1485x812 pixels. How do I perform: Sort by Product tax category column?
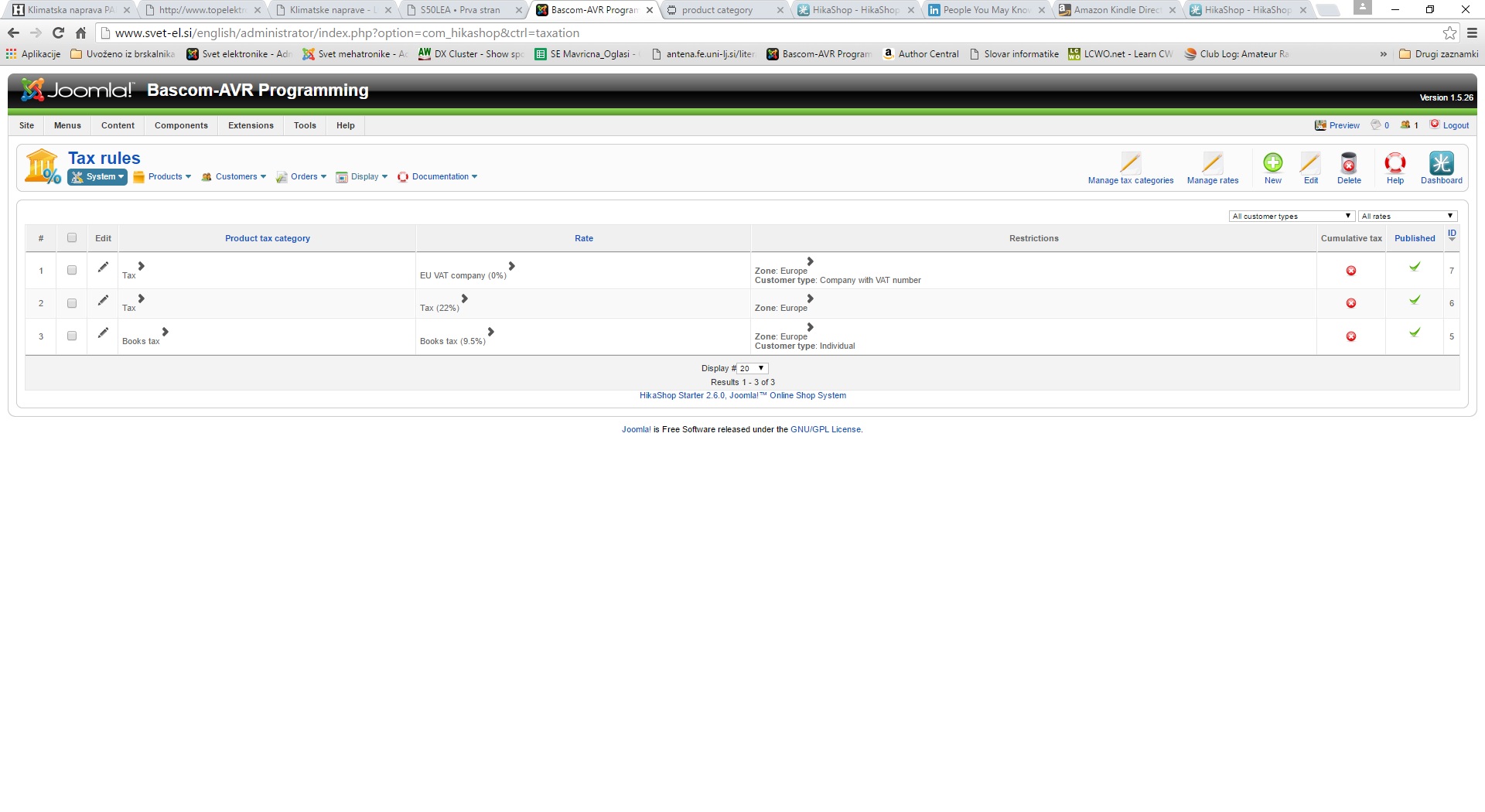point(268,238)
